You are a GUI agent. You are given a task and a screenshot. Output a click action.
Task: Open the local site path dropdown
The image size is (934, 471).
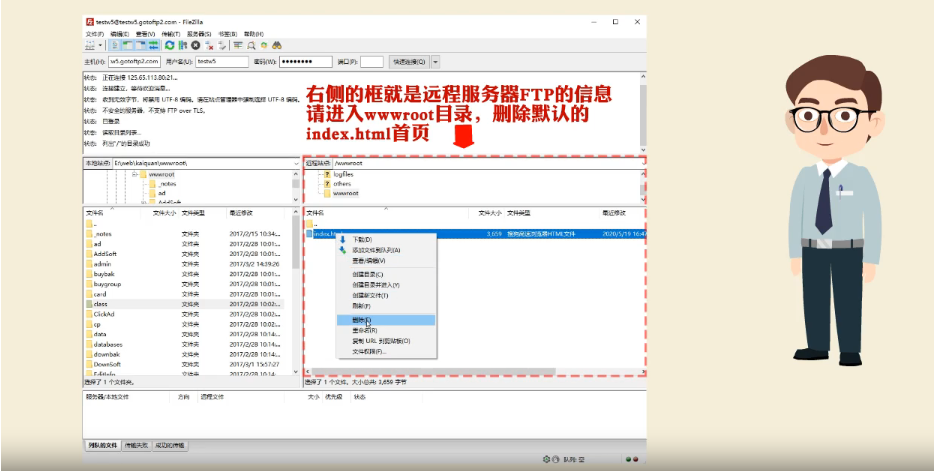[296, 162]
